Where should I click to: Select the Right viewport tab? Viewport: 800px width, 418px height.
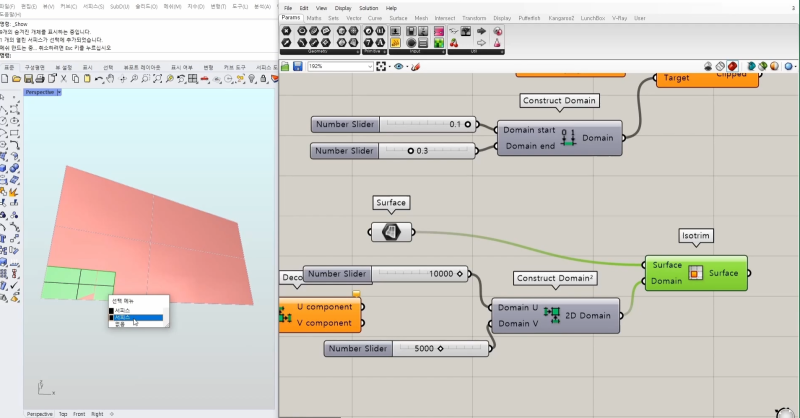coord(97,414)
